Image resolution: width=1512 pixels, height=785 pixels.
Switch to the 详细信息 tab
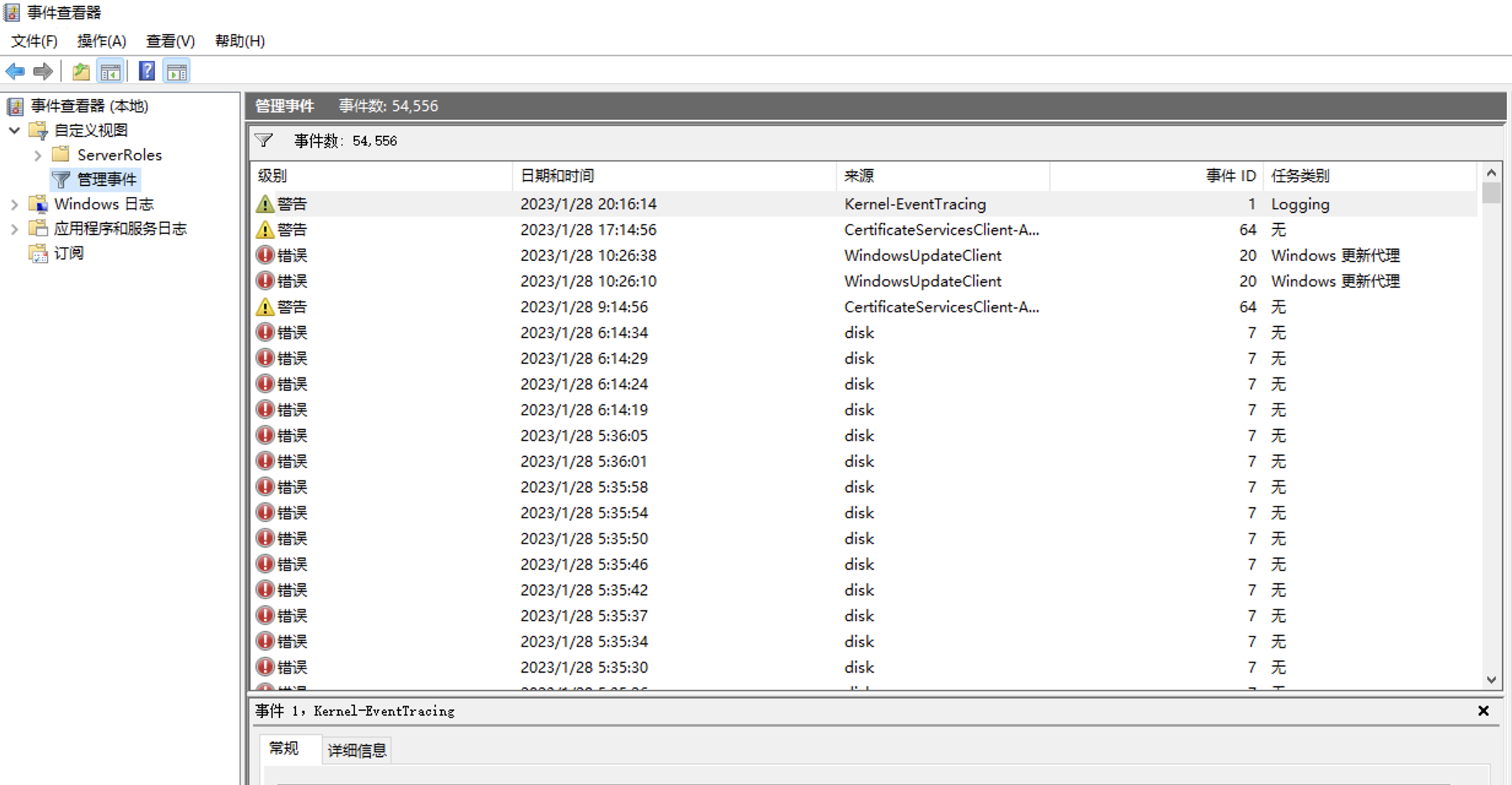coord(357,750)
